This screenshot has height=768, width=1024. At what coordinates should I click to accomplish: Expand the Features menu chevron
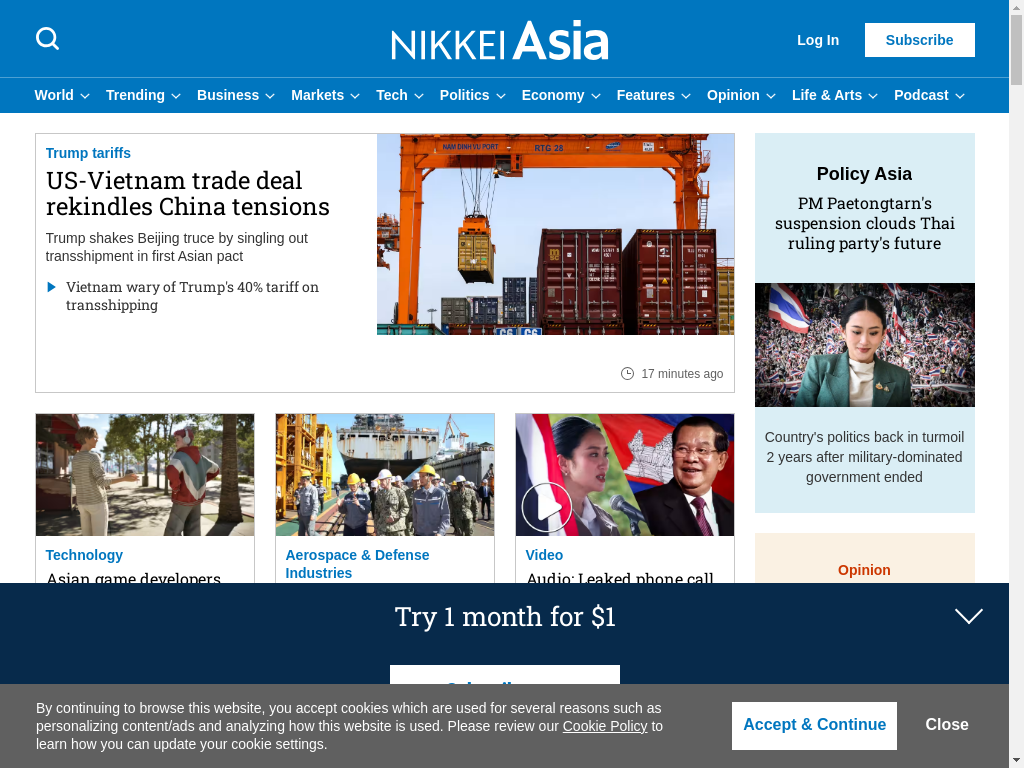click(x=686, y=96)
